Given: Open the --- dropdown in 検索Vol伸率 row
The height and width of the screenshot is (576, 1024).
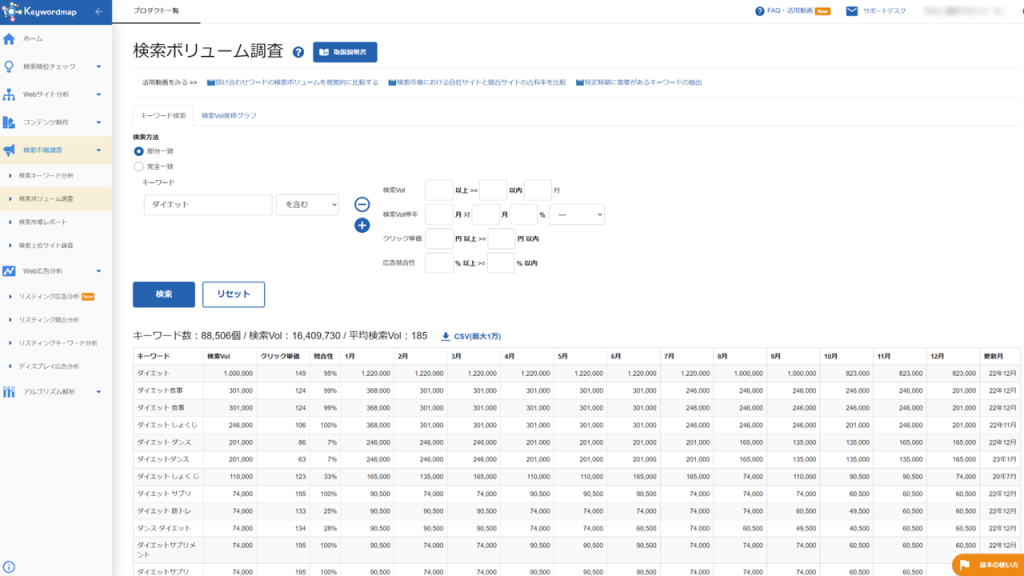Looking at the screenshot, I should (577, 214).
